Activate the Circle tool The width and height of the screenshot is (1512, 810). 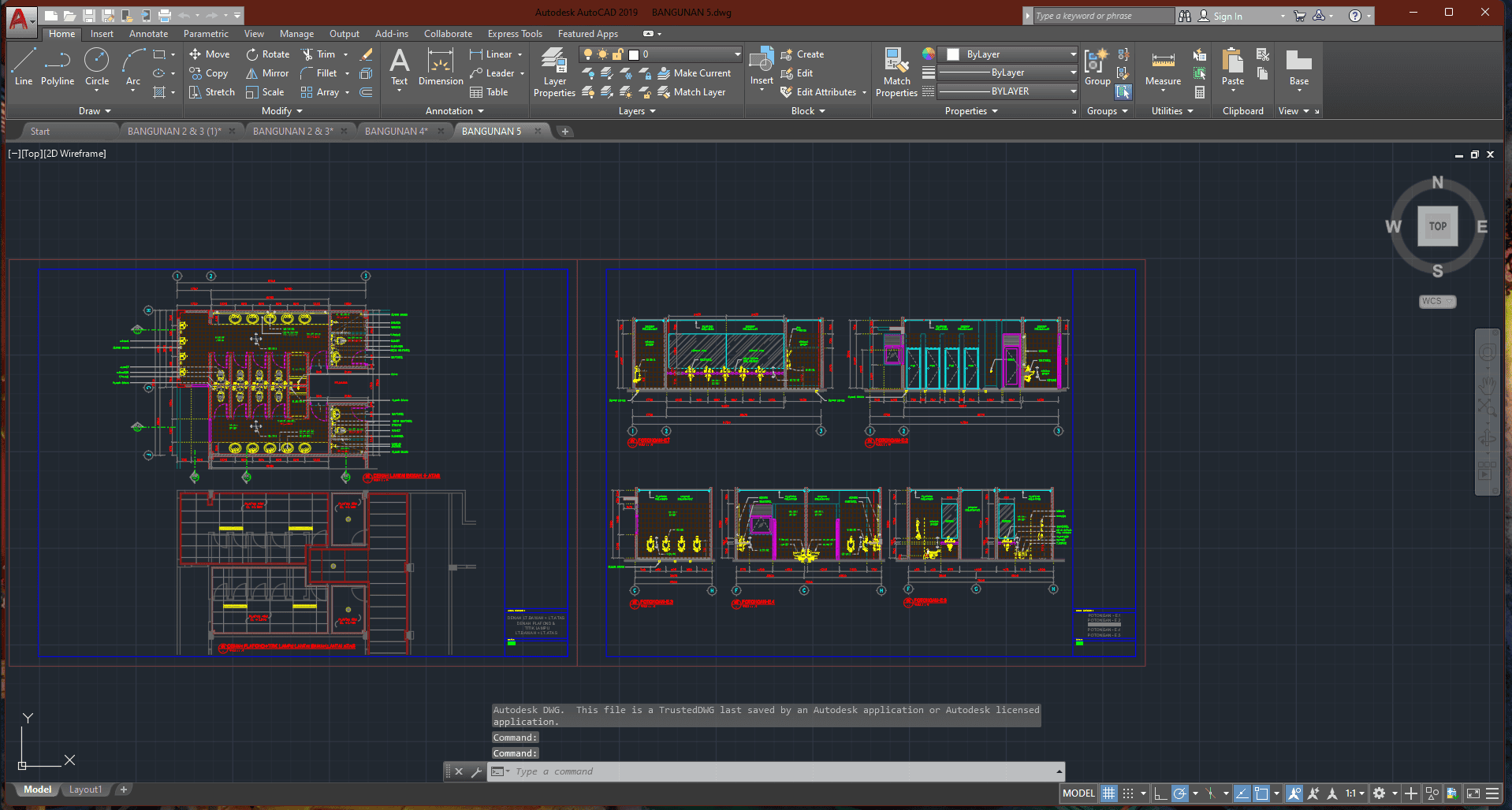click(97, 65)
